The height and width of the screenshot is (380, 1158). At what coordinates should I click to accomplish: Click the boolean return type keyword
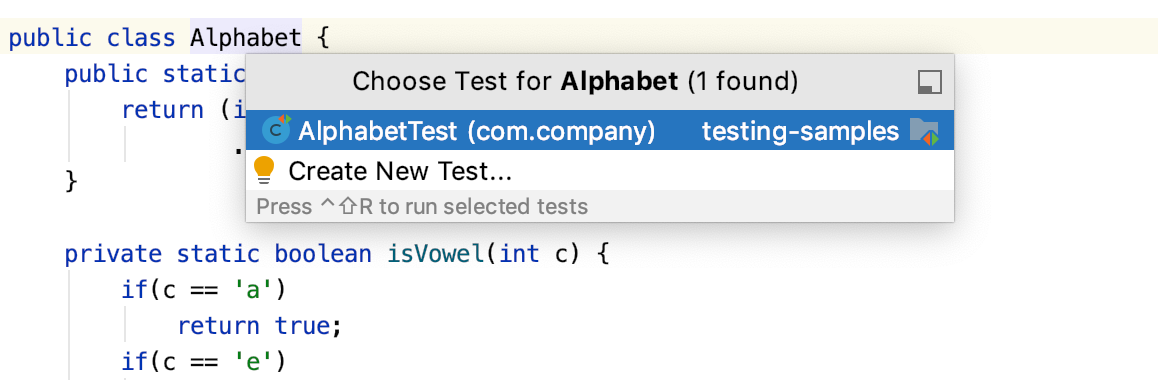point(323,254)
